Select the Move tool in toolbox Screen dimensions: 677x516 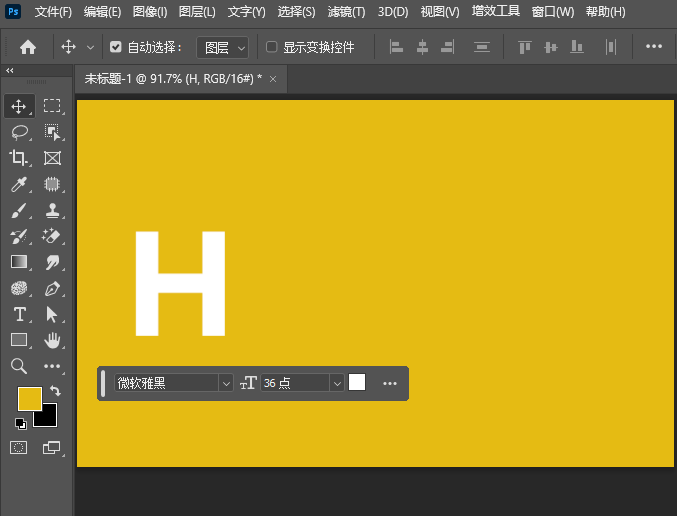pos(19,106)
